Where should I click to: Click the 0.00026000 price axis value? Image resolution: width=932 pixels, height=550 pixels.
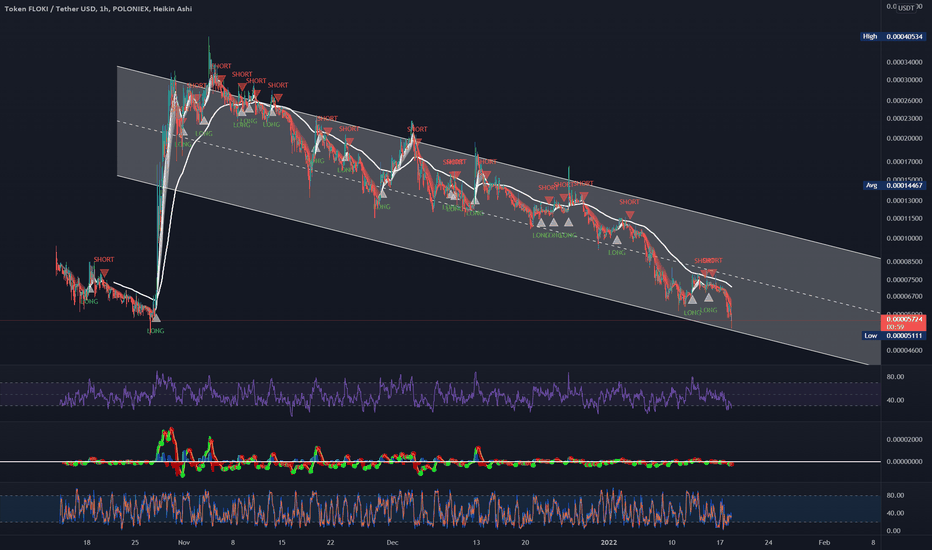point(904,101)
